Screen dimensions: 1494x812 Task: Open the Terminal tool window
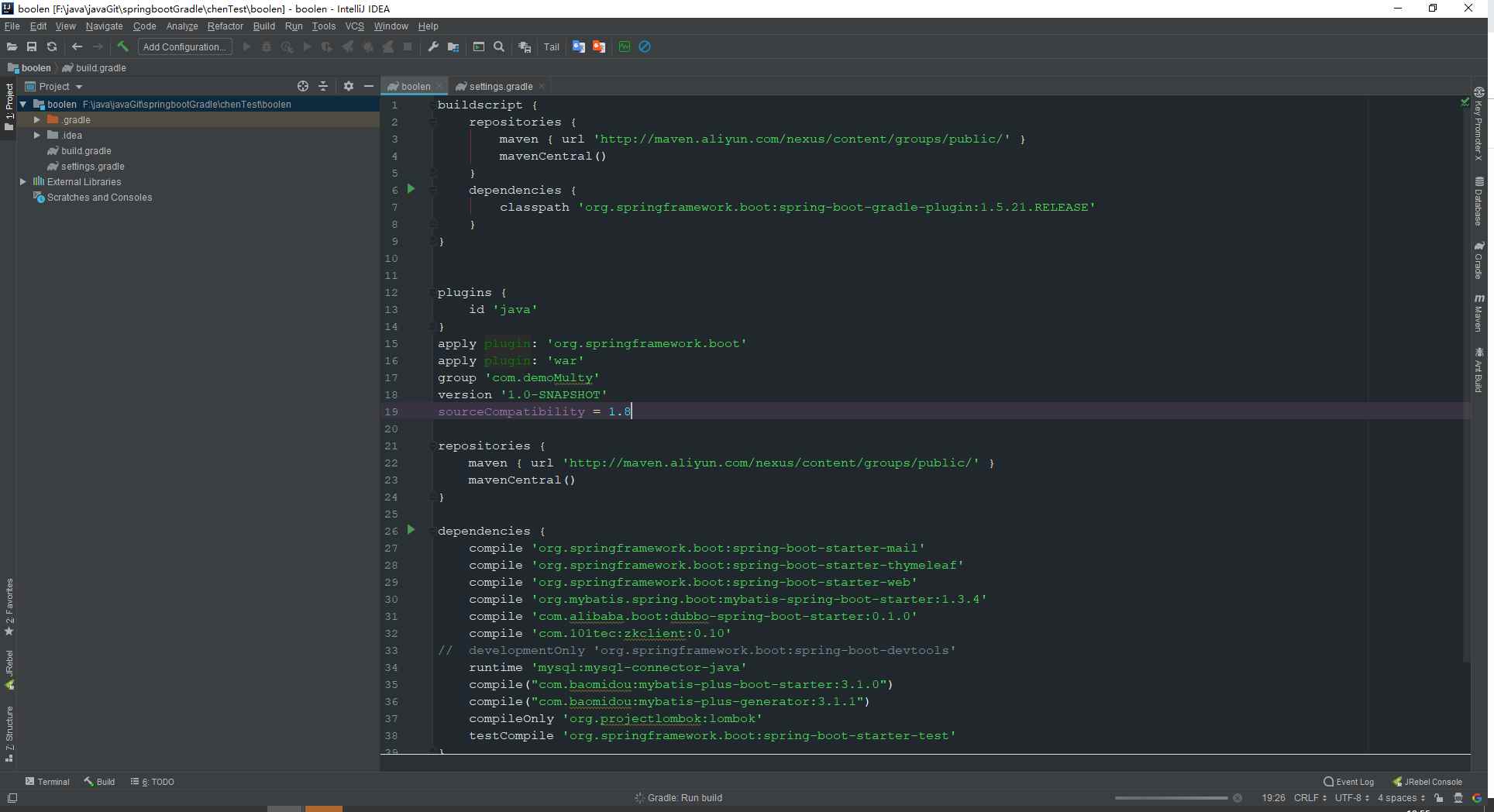(47, 782)
